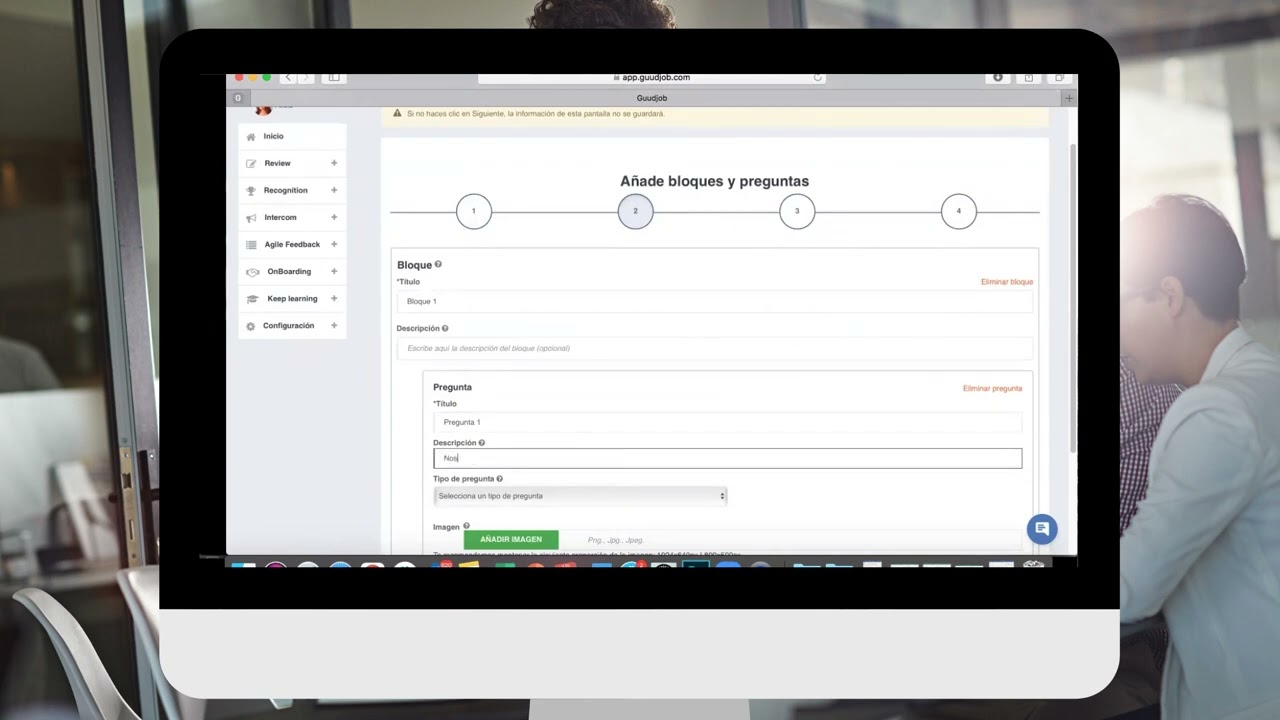Reload the page with refresh icon
Image resolution: width=1280 pixels, height=720 pixels.
click(x=817, y=77)
